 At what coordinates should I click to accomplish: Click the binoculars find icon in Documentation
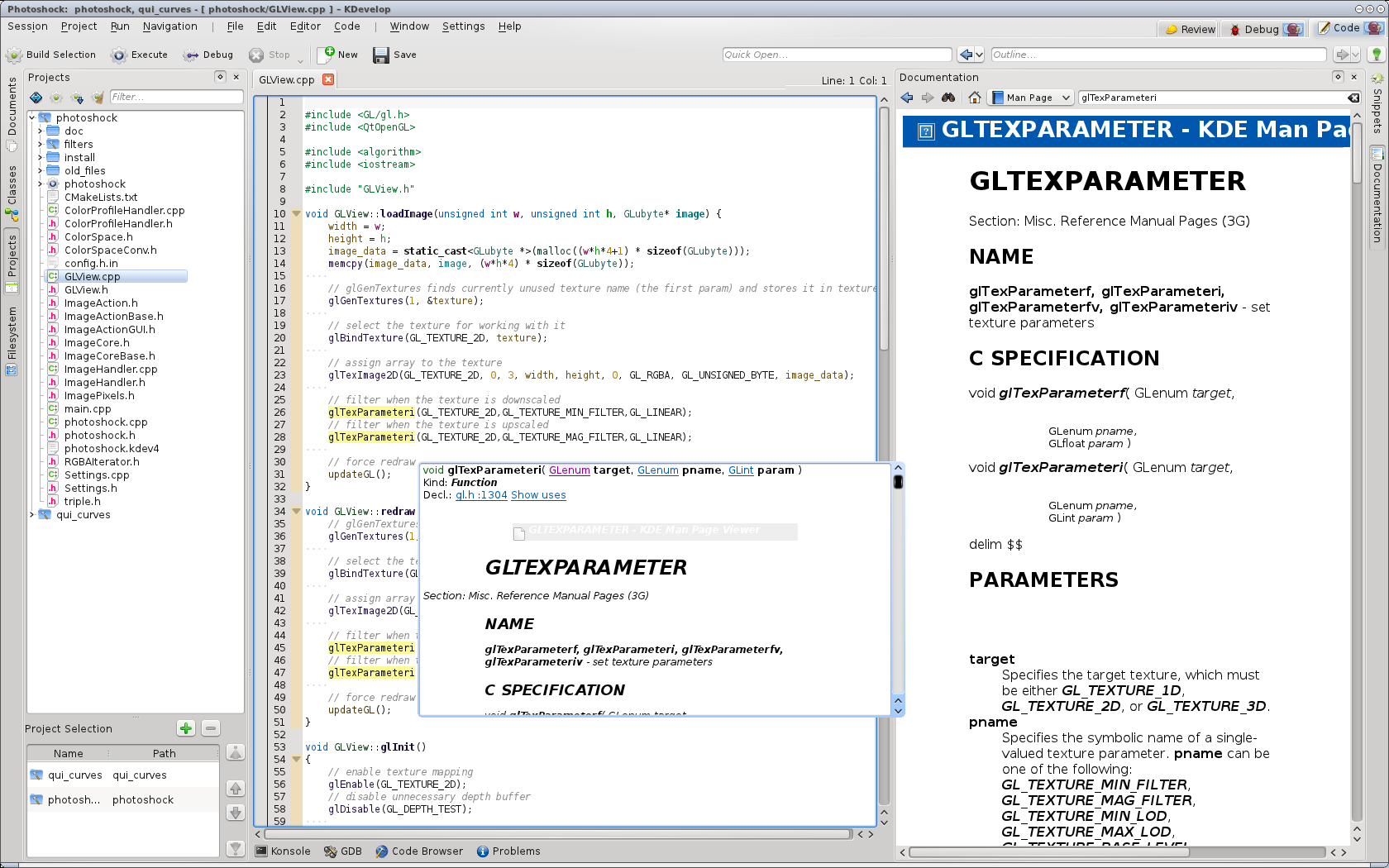point(948,98)
